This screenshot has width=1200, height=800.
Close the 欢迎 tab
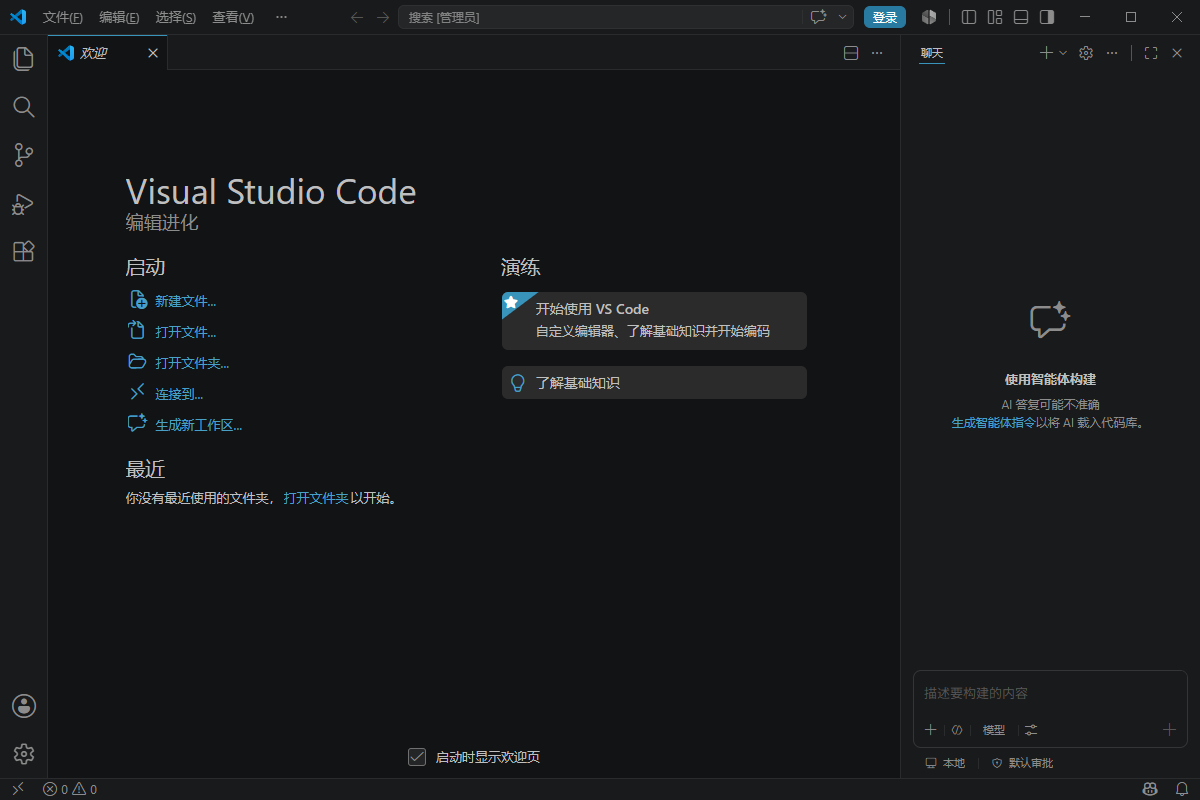[x=153, y=53]
